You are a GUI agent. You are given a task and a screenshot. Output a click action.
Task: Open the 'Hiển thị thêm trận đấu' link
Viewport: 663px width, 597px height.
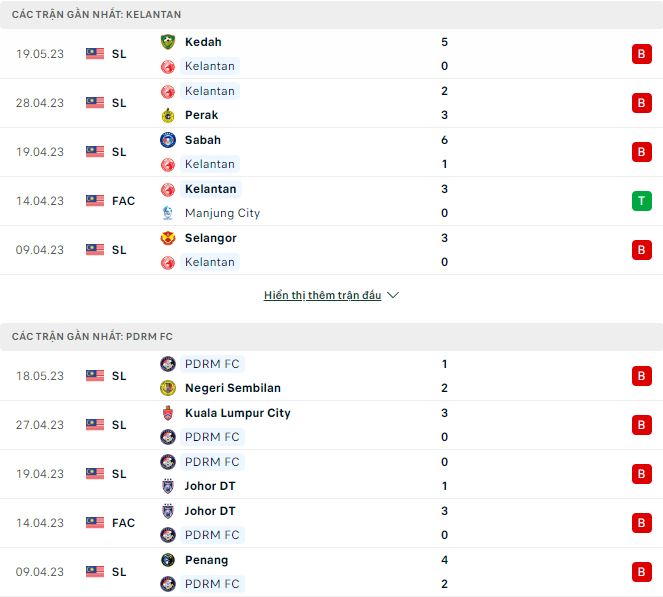[322, 296]
